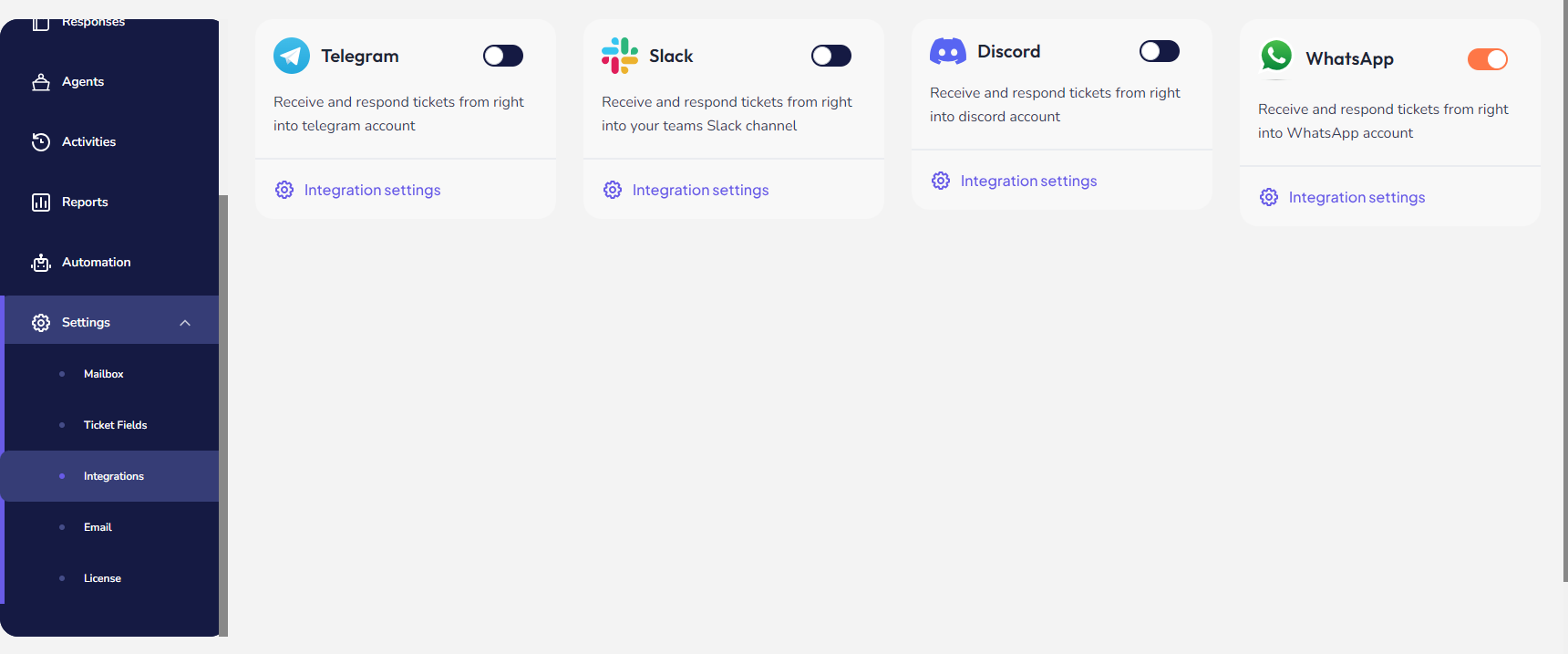
Task: Click the Slack logo icon
Action: 620,56
